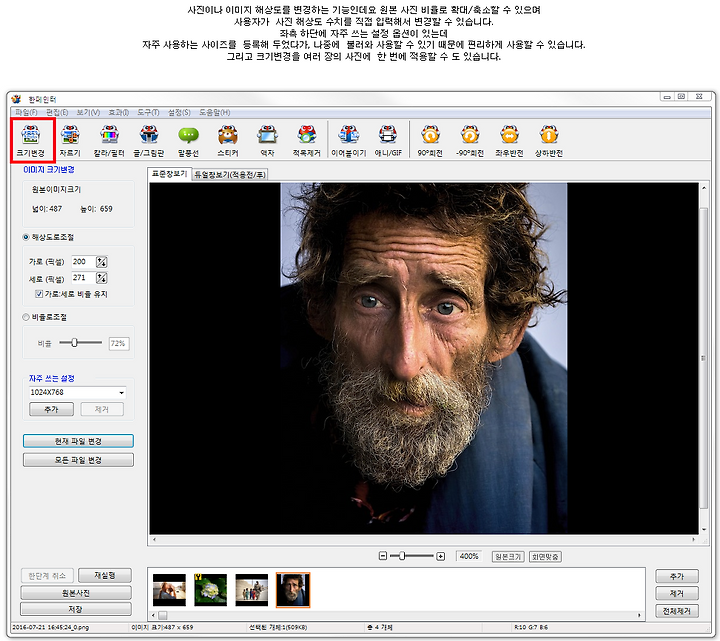Select the flower thumbnail
This screenshot has width=720, height=641.
coord(210,590)
